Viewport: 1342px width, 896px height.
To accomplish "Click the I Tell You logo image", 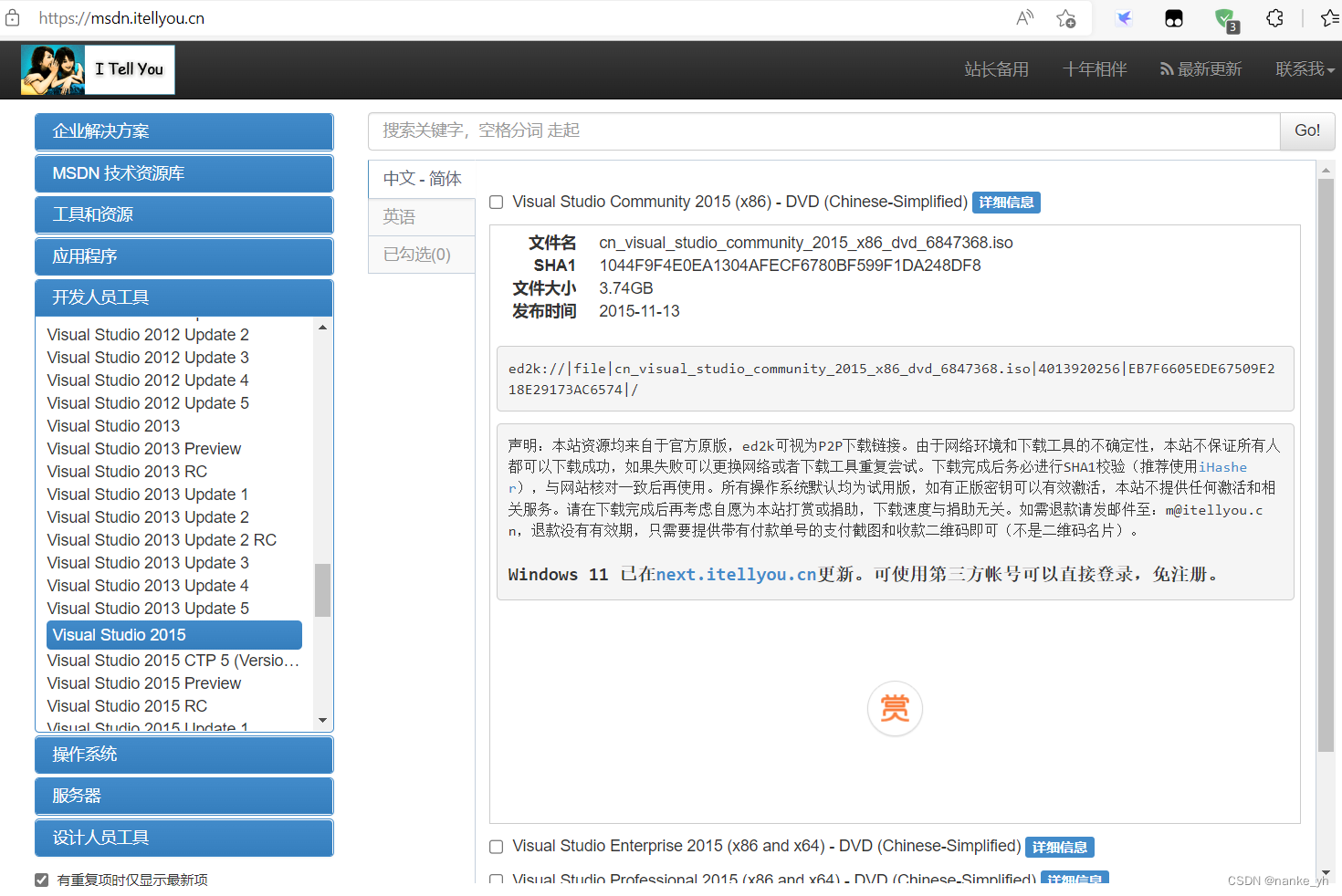I will (x=98, y=69).
